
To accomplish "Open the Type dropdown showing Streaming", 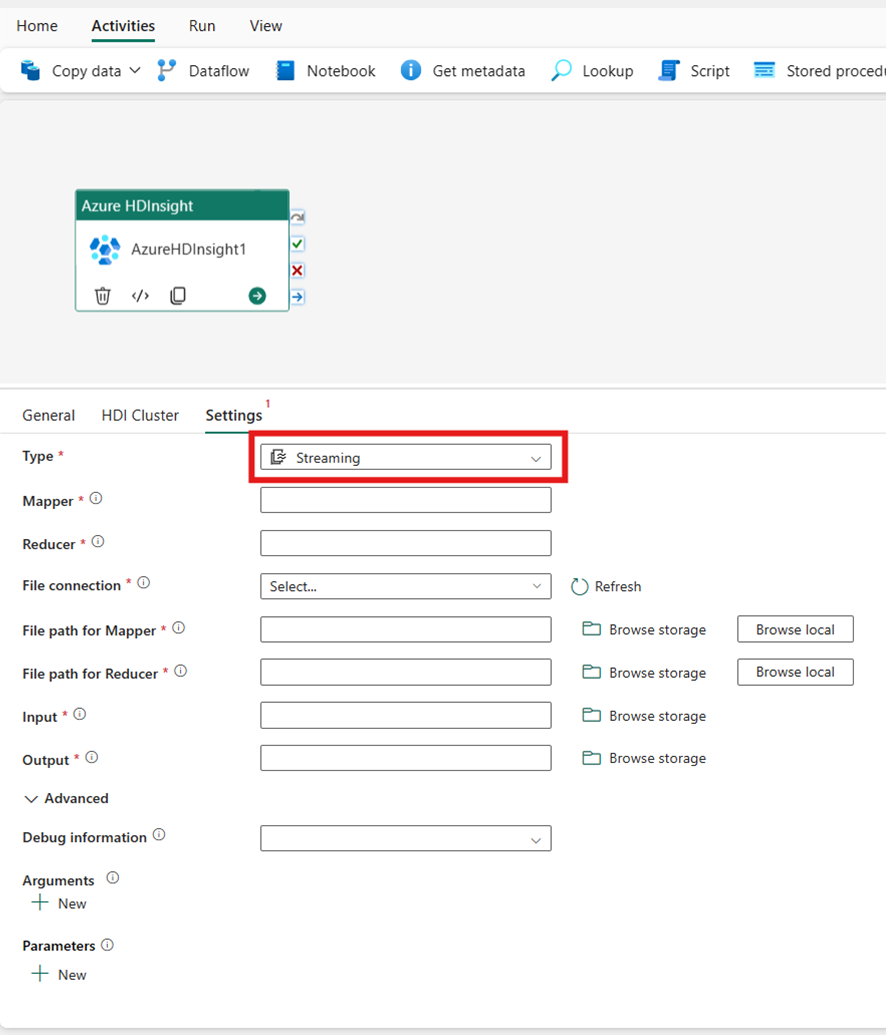I will pos(405,457).
